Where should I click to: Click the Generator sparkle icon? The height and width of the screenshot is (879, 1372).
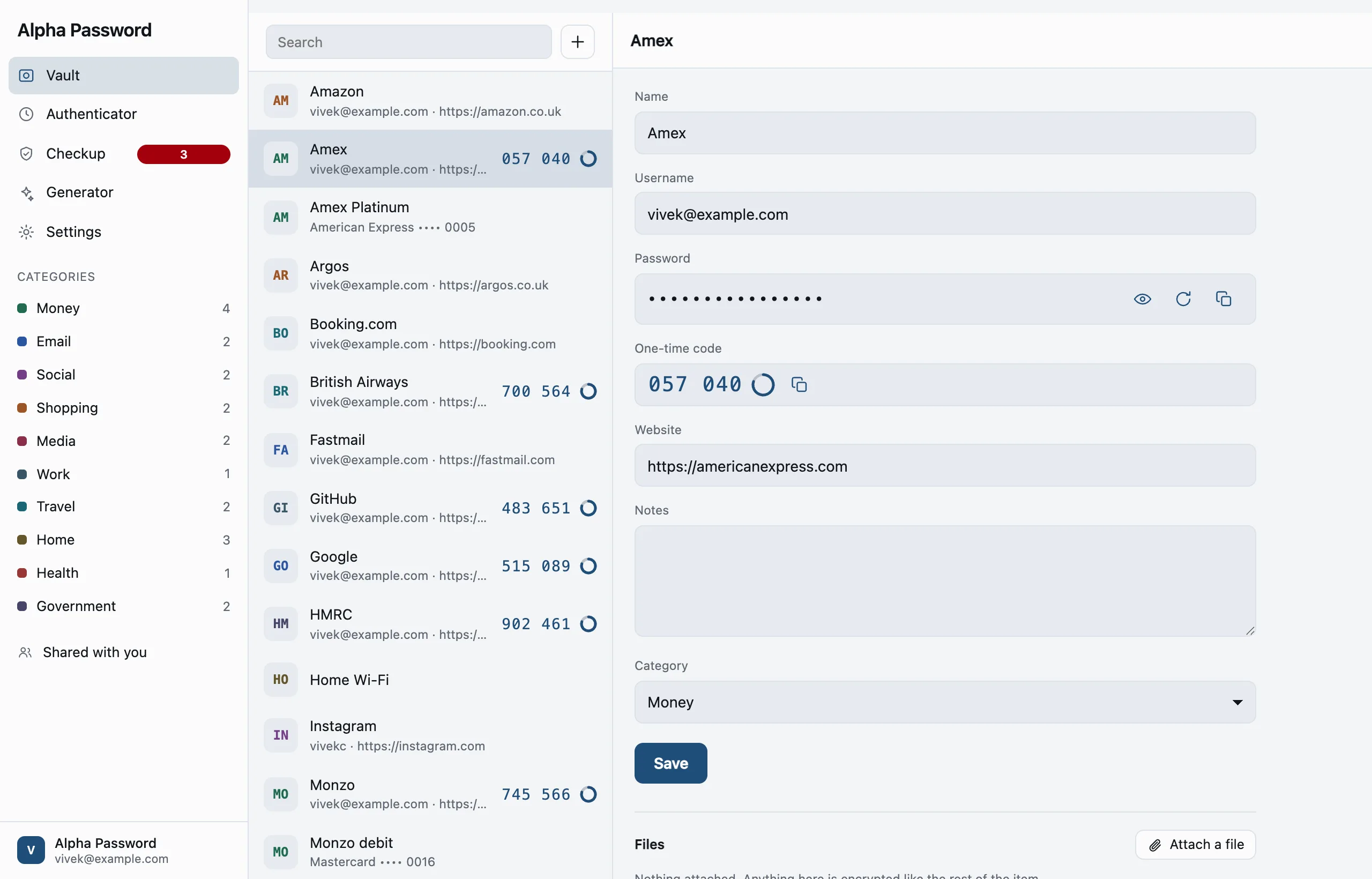tap(26, 193)
